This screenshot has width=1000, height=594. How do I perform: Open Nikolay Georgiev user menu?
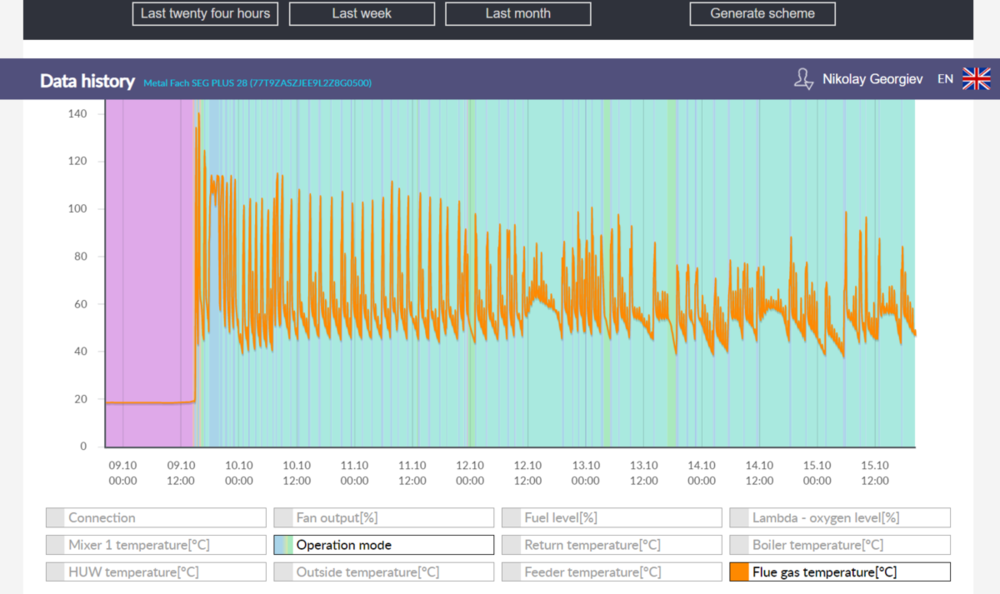pyautogui.click(x=871, y=79)
